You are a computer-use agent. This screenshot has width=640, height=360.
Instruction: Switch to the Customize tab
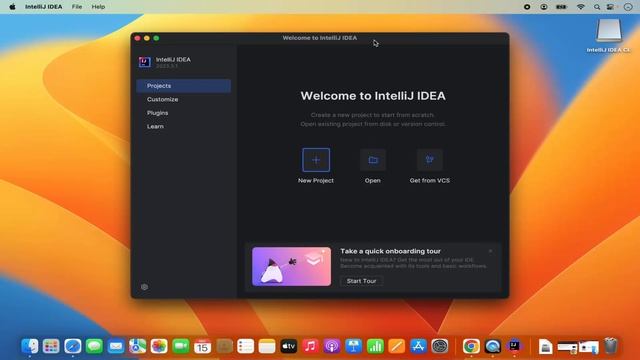click(x=184, y=99)
